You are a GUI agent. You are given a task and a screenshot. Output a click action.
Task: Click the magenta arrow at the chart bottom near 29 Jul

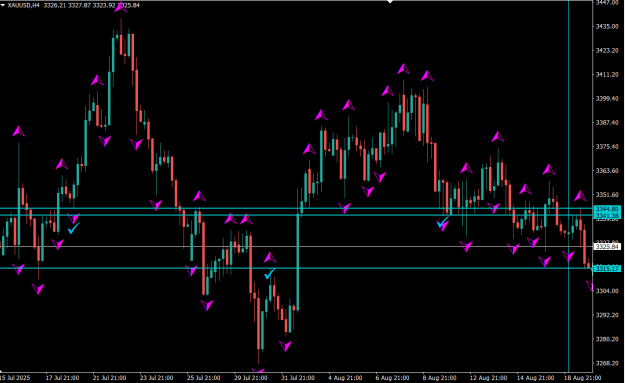(258, 371)
